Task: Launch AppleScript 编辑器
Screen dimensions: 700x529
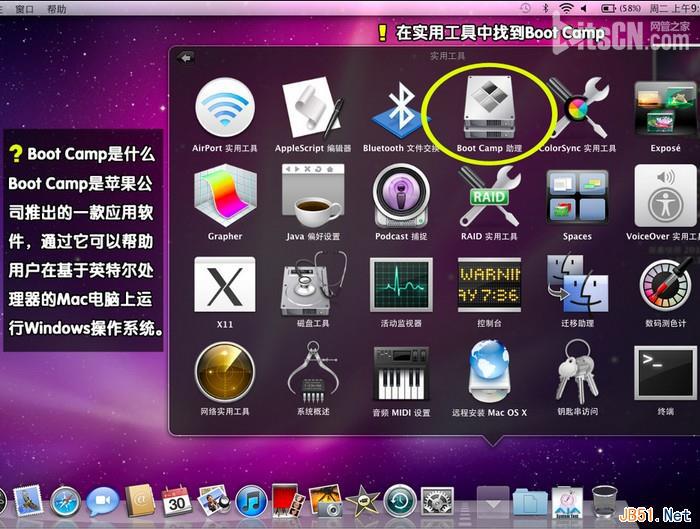Action: point(312,108)
